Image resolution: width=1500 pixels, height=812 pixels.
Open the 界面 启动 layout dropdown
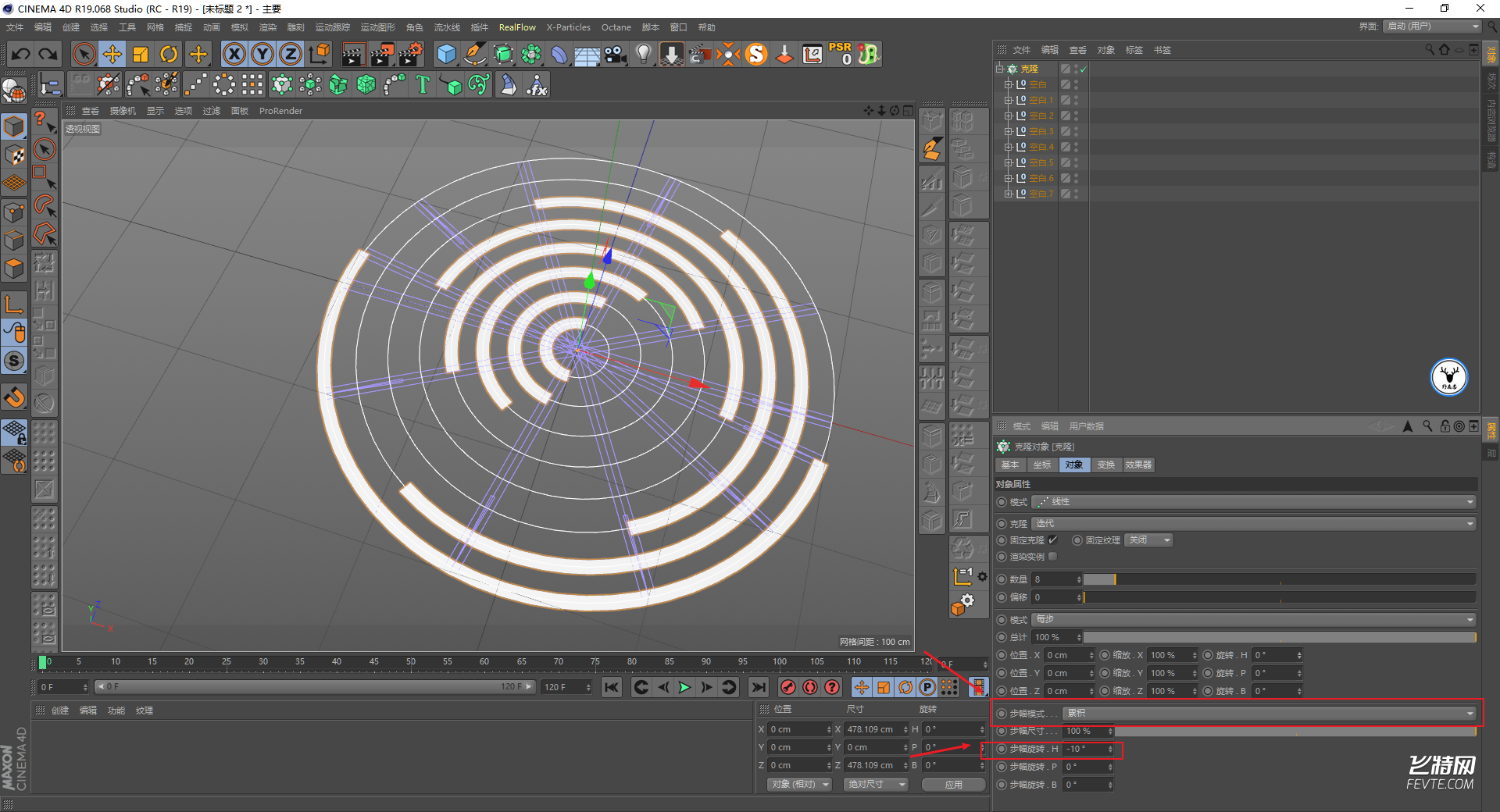point(1431,27)
